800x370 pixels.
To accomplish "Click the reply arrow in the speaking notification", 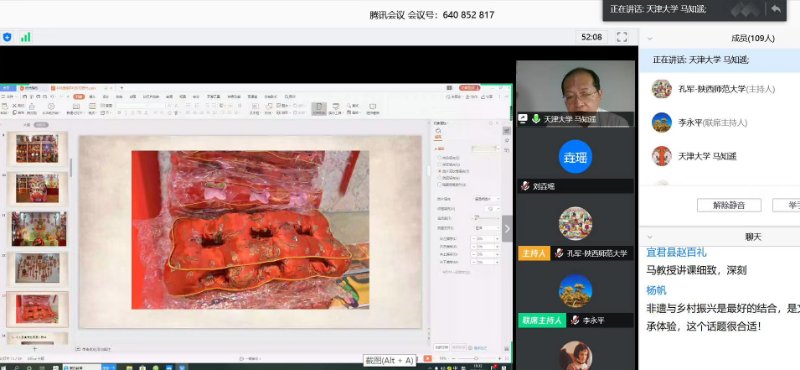I will (x=776, y=9).
